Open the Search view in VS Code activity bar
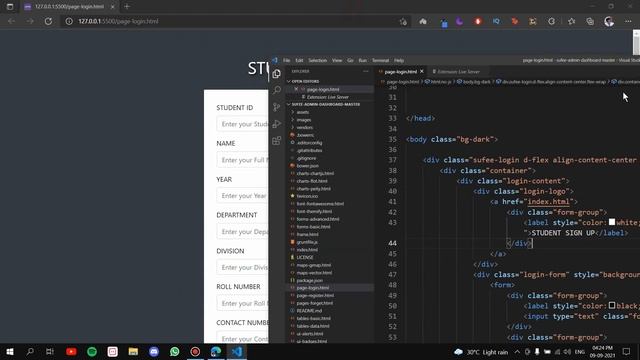The height and width of the screenshot is (360, 640). point(277,90)
